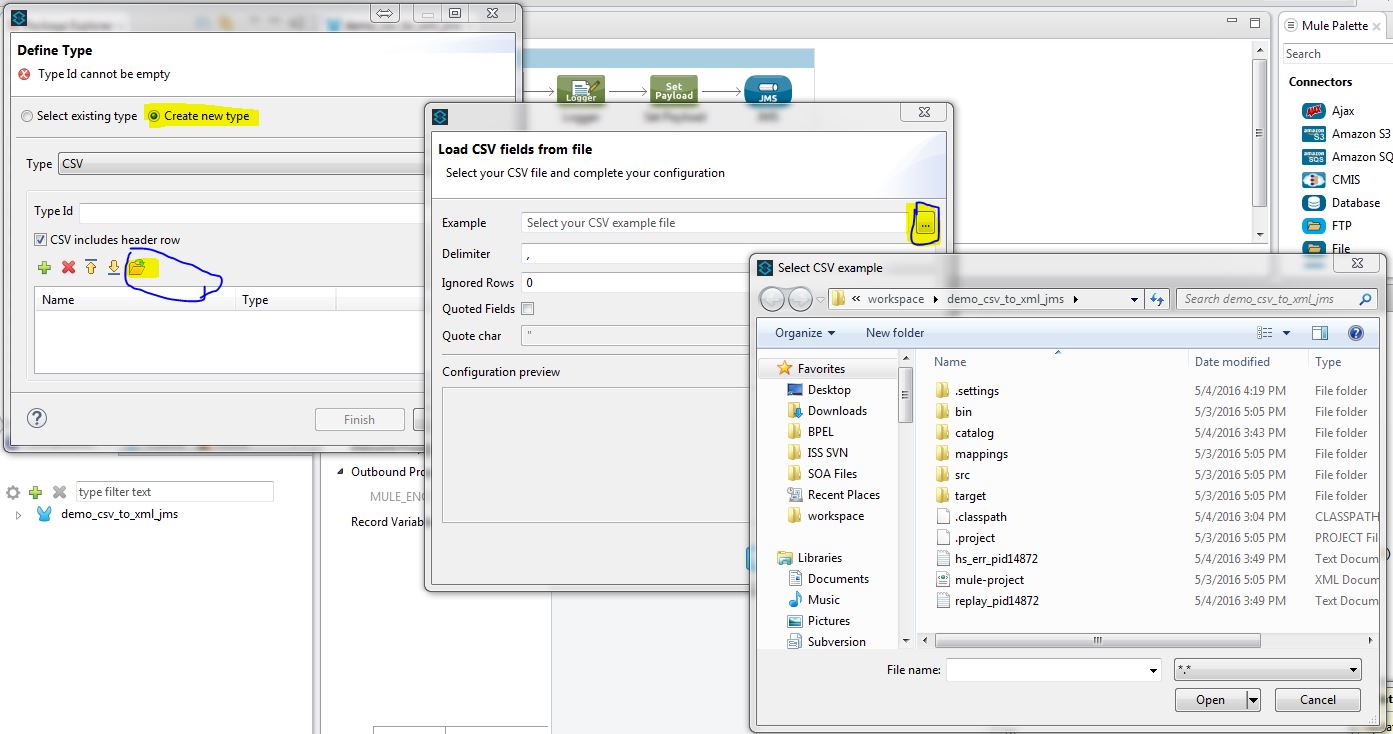This screenshot has height=734, width=1393.
Task: Enable the Quoted Fields checkbox
Action: click(528, 309)
